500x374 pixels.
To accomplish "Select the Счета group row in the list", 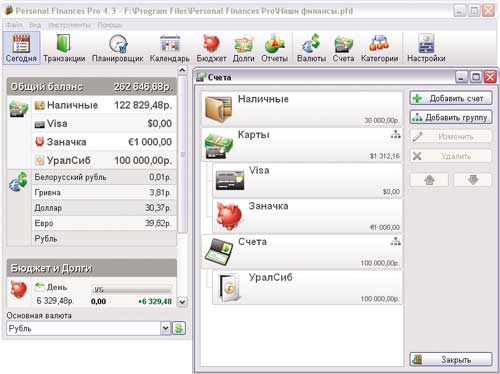I will pyautogui.click(x=302, y=252).
